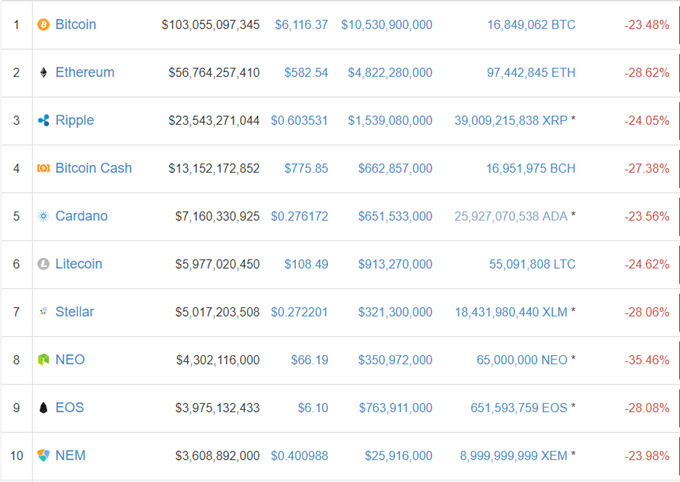Click EOS 24h volume $763,911,000
680x482 pixels.
(x=396, y=408)
